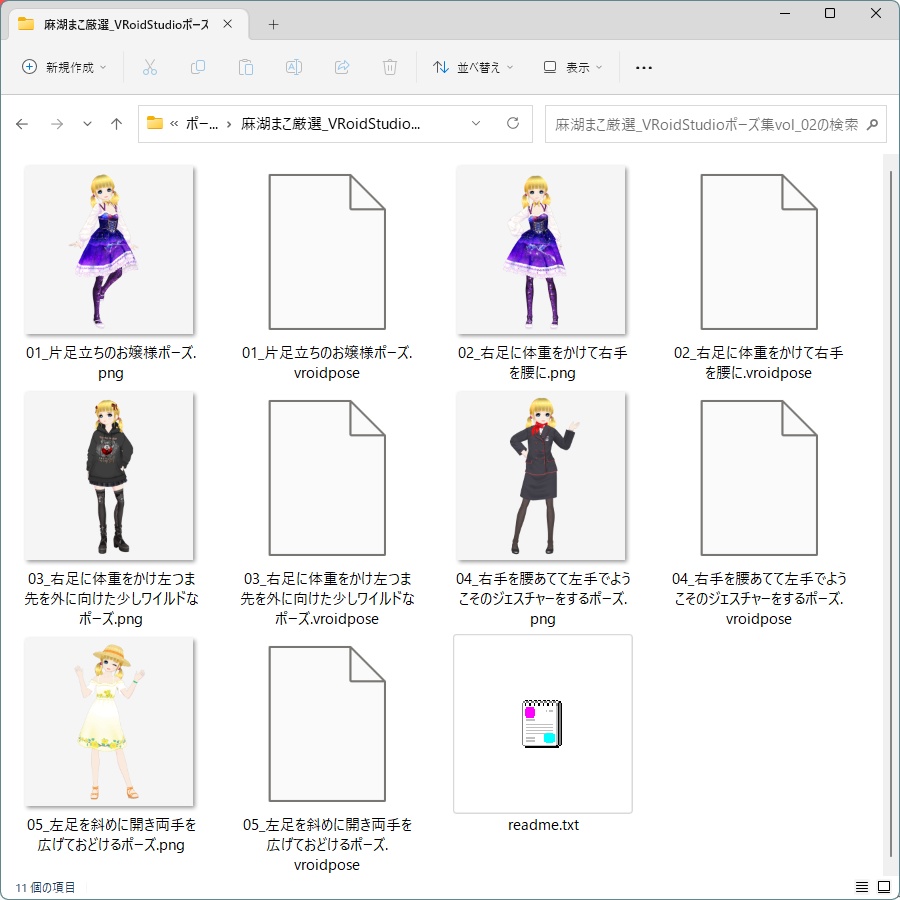The image size is (900, 900).
Task: Open the readme.txt file
Action: tap(542, 724)
